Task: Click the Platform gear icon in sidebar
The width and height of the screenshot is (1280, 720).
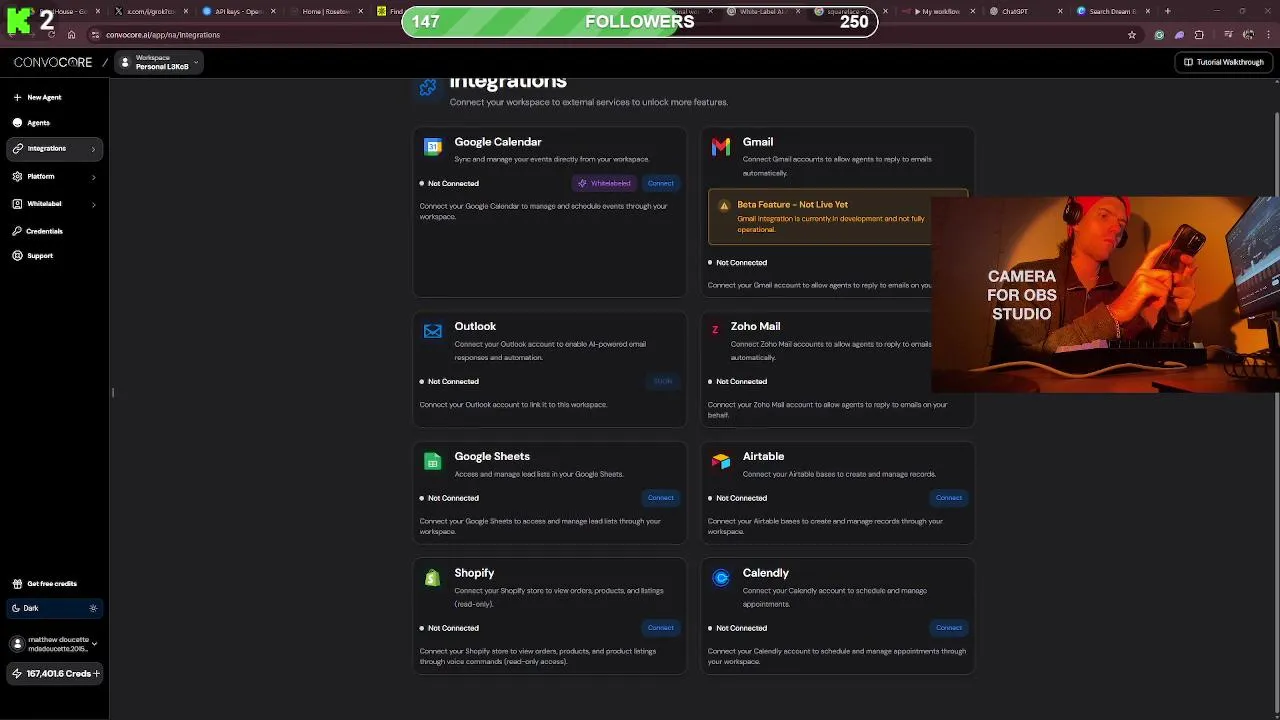Action: [x=17, y=176]
